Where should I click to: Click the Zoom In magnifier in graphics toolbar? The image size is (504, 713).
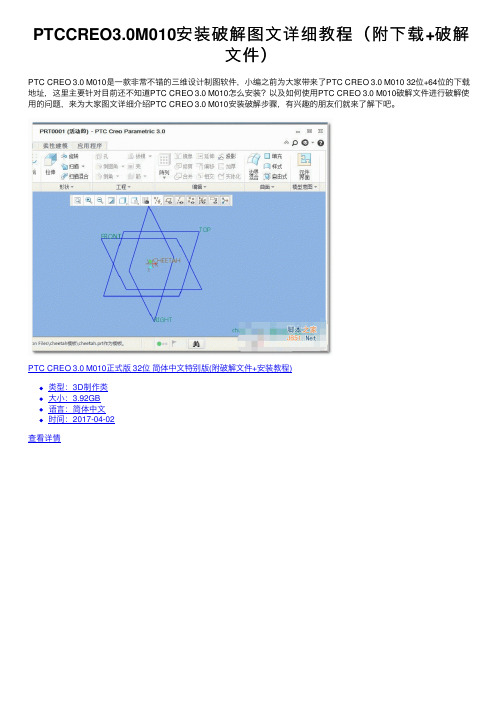tap(89, 201)
